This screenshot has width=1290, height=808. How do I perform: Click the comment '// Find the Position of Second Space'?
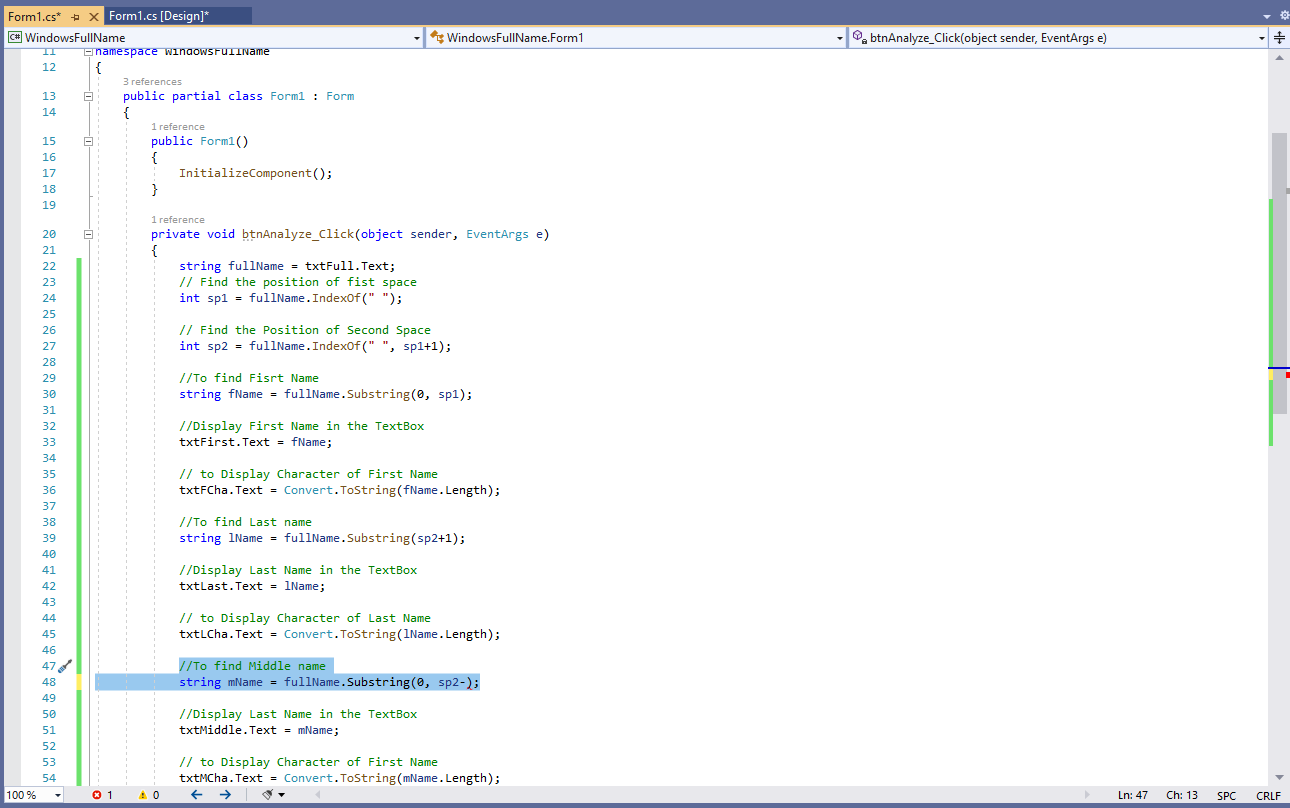coord(305,330)
